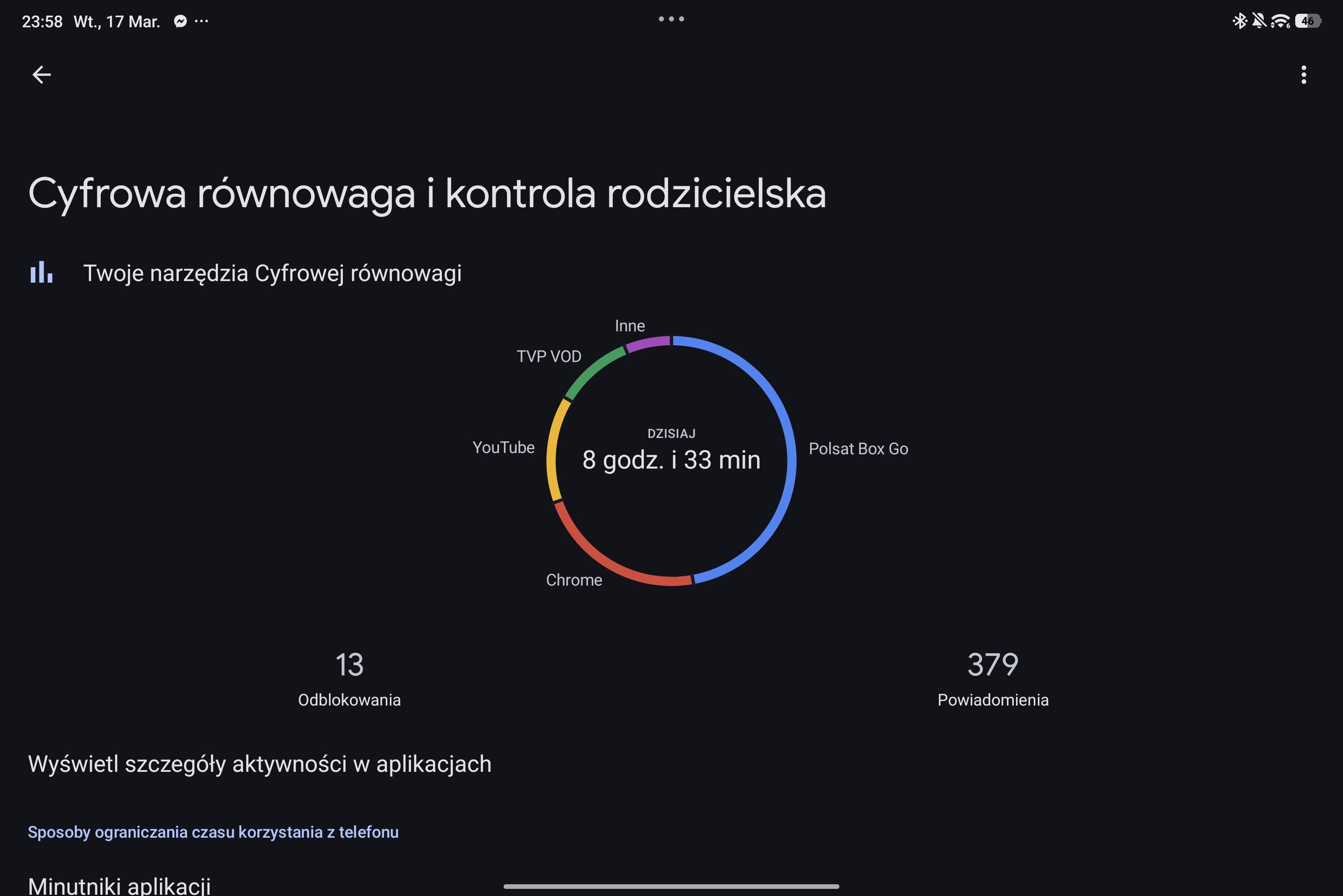Open more notifications ellipsis in status bar
Viewport: 1343px width, 896px height.
pos(201,22)
